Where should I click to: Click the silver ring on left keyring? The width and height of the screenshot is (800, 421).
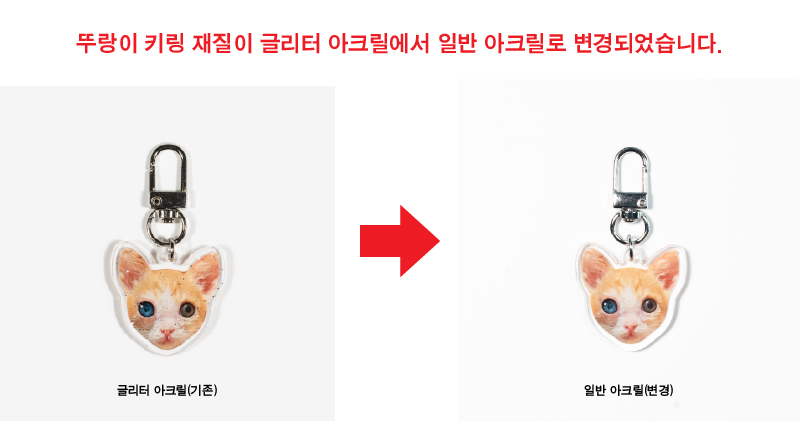(167, 226)
